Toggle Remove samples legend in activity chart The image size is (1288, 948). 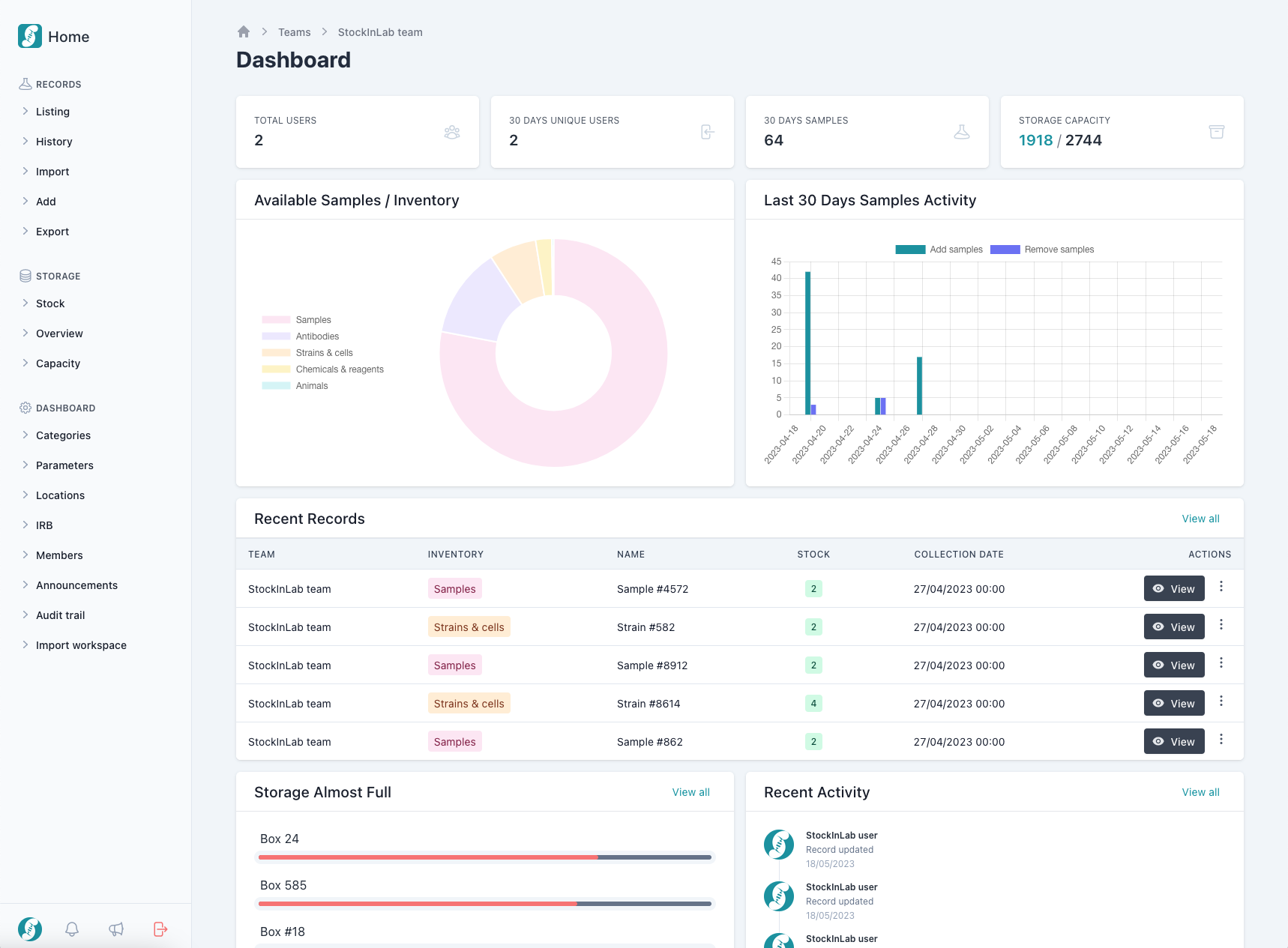[1042, 250]
